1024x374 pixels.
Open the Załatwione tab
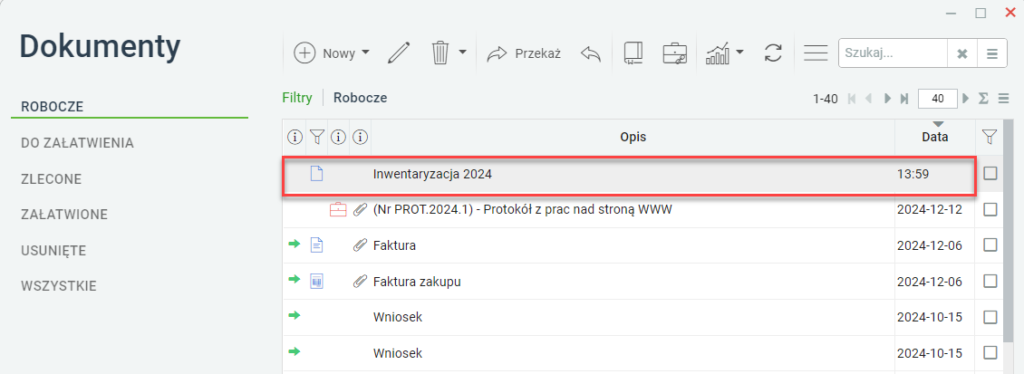(x=65, y=214)
